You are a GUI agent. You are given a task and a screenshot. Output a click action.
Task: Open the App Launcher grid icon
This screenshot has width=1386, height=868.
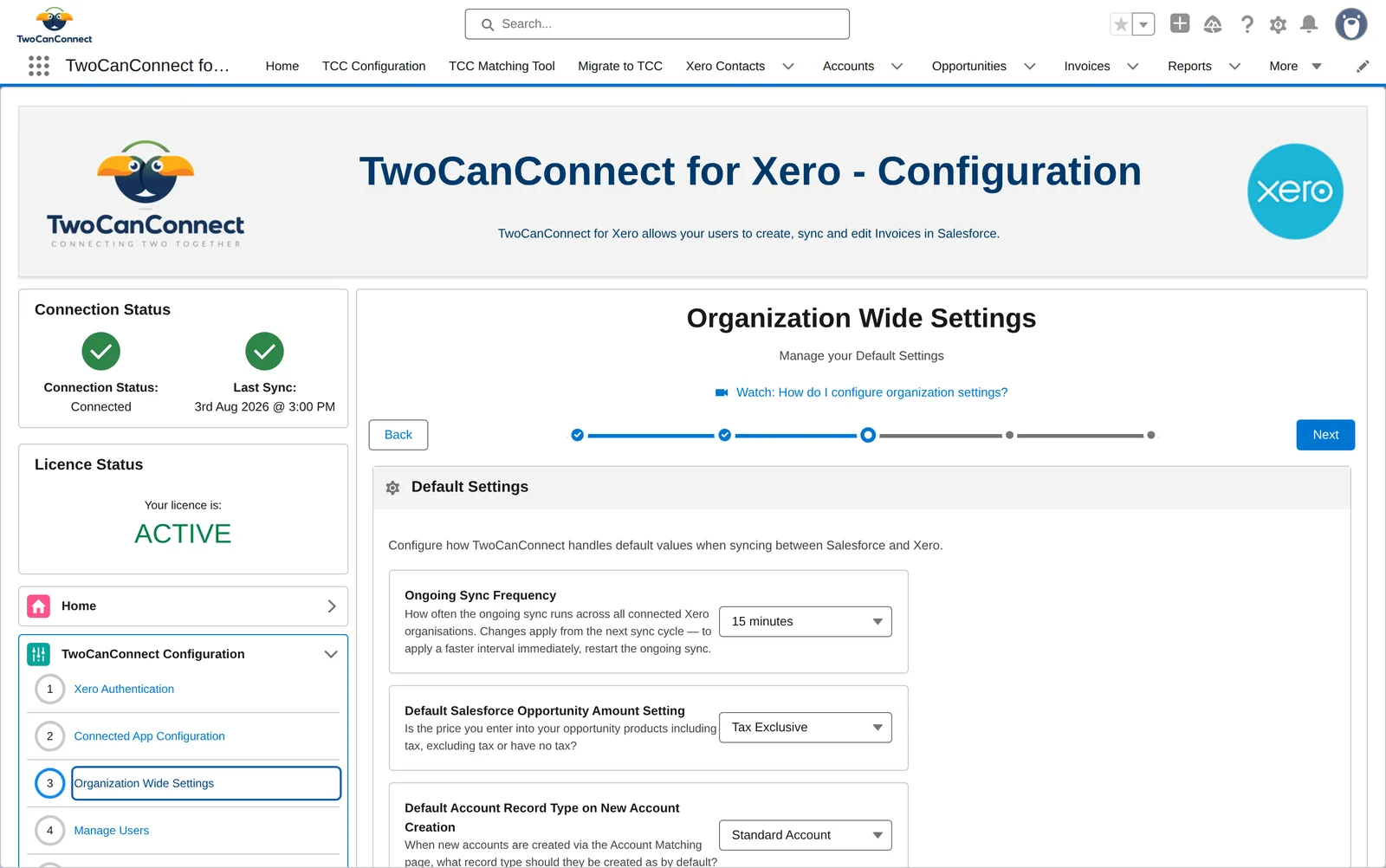pos(39,66)
